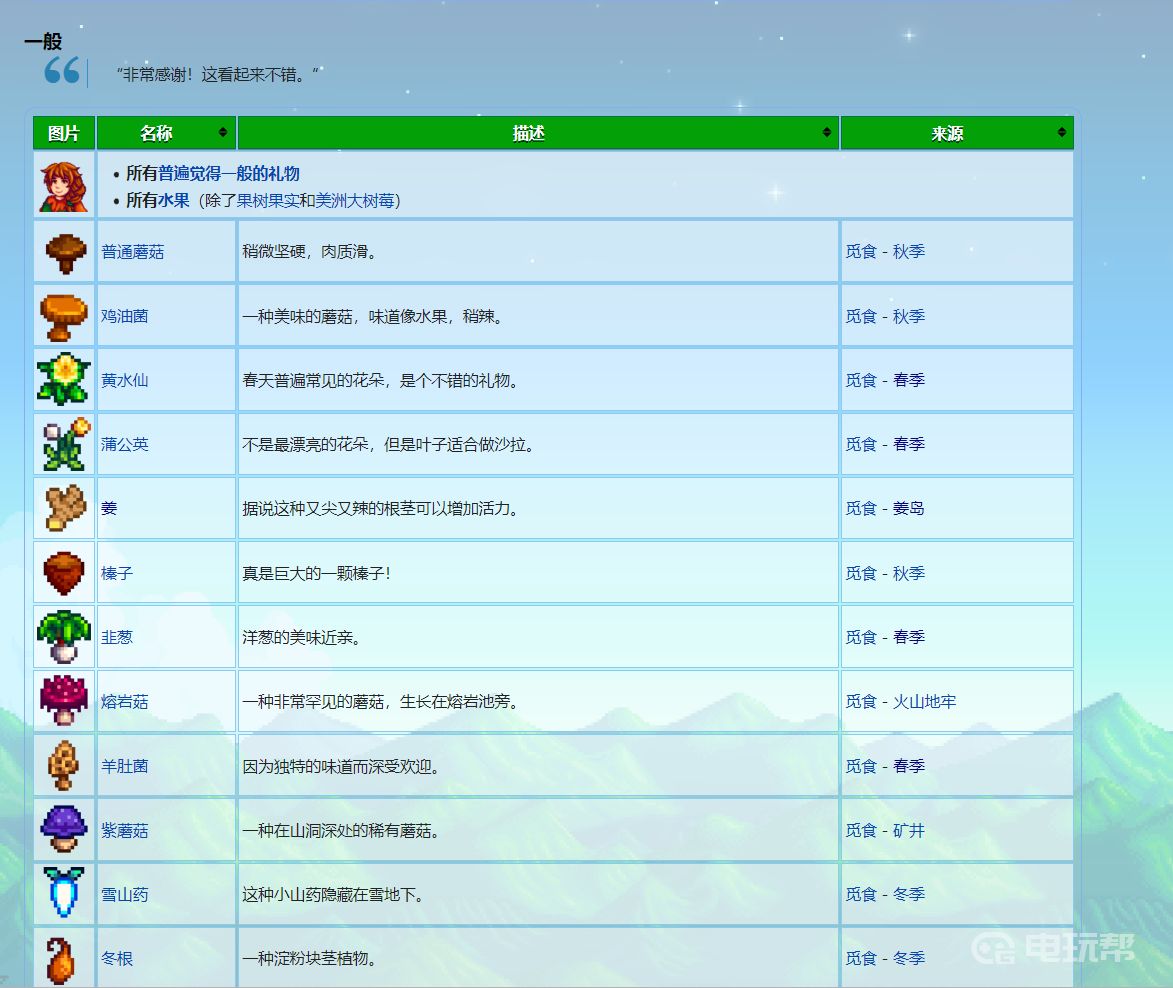Sort table by 名称 column header
This screenshot has height=988, width=1173.
(x=166, y=133)
